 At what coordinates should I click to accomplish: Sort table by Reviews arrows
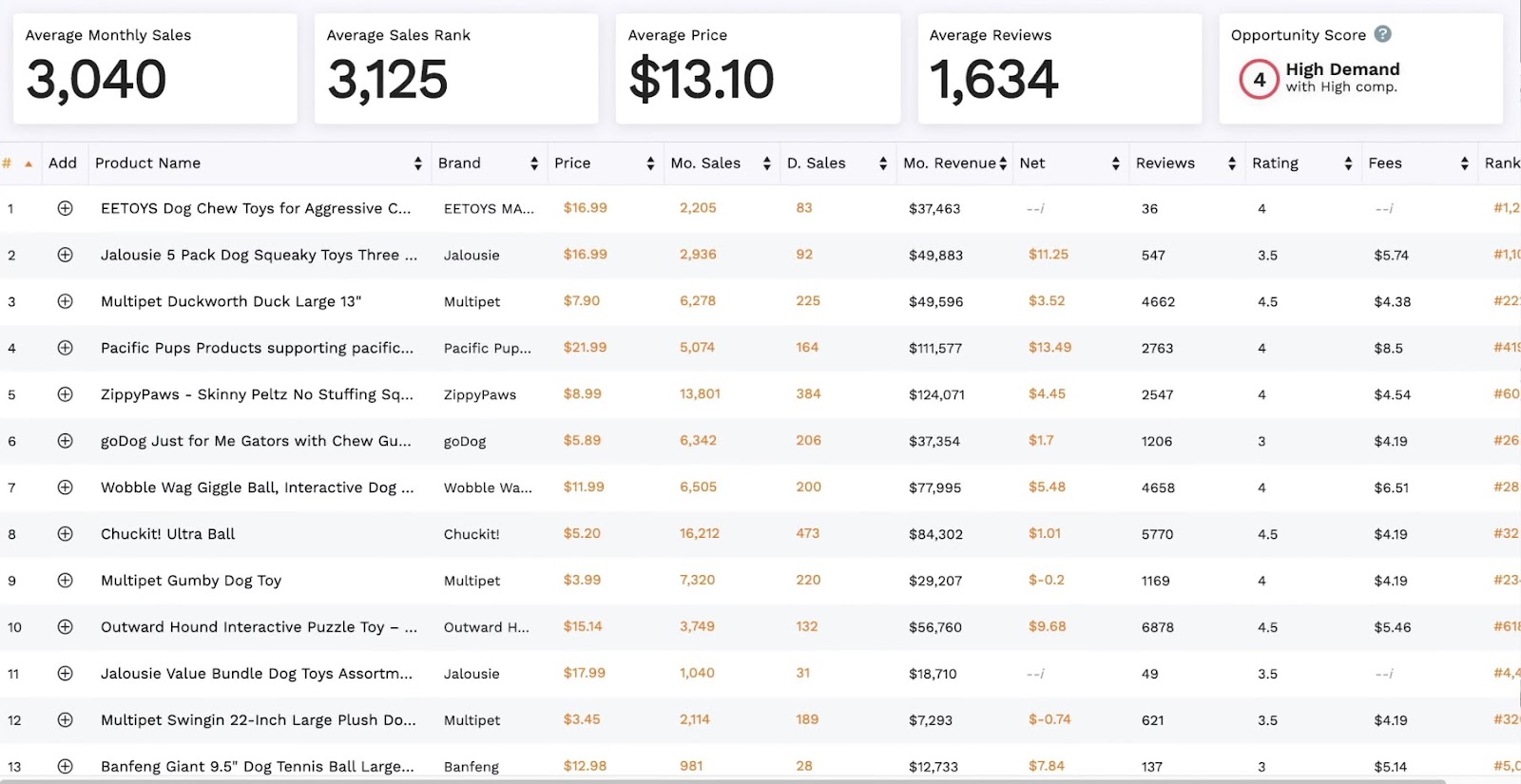coord(1232,163)
